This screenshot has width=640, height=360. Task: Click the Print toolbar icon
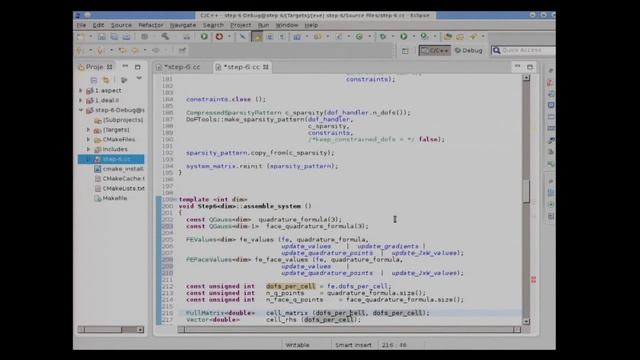tap(127, 37)
